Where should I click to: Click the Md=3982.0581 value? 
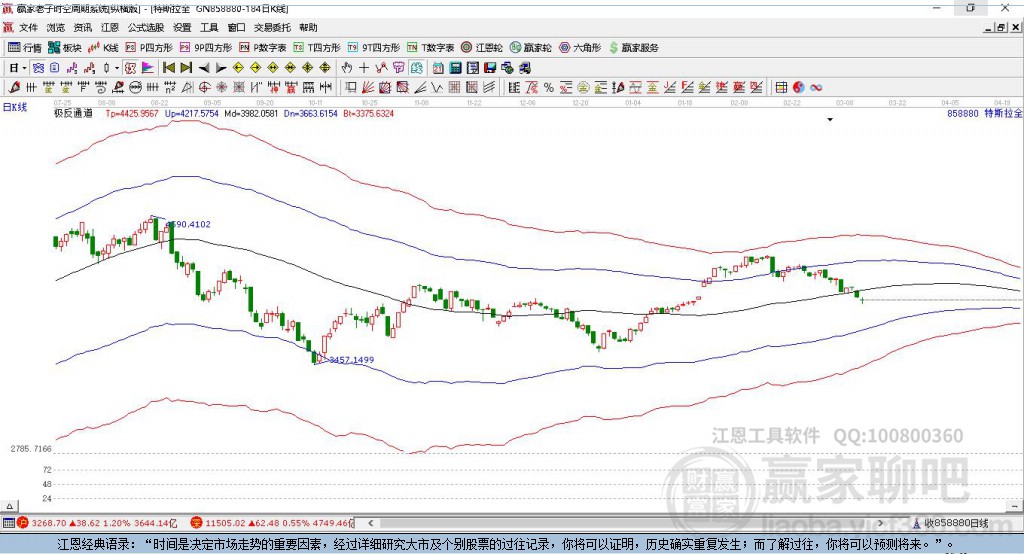click(x=251, y=113)
